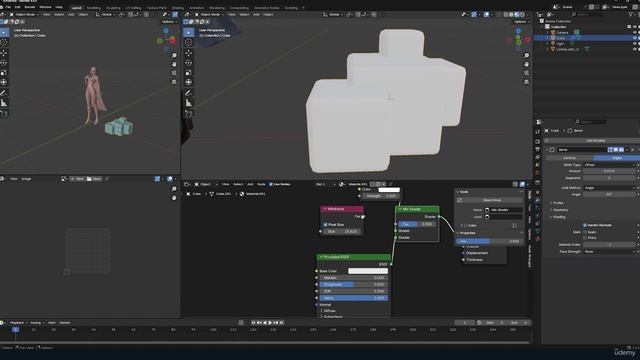Select the Move tool in right viewport toolbar
This screenshot has width=640, height=360.
pyautogui.click(x=189, y=53)
